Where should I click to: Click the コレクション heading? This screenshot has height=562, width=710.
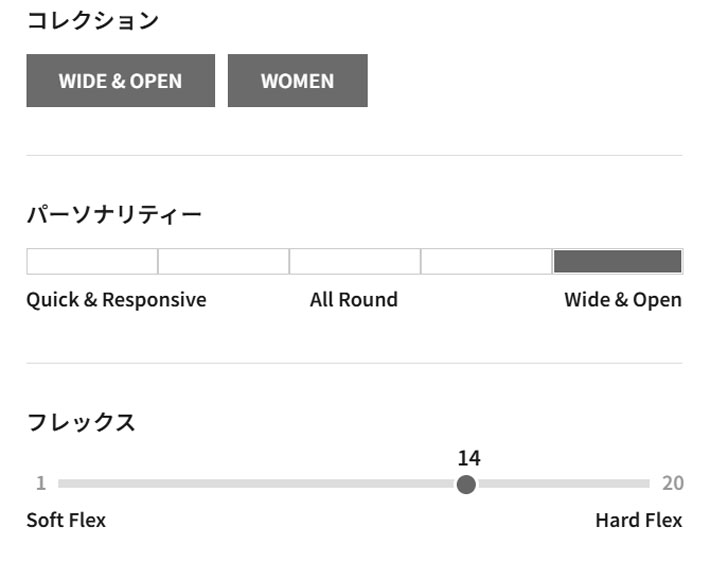click(x=93, y=21)
